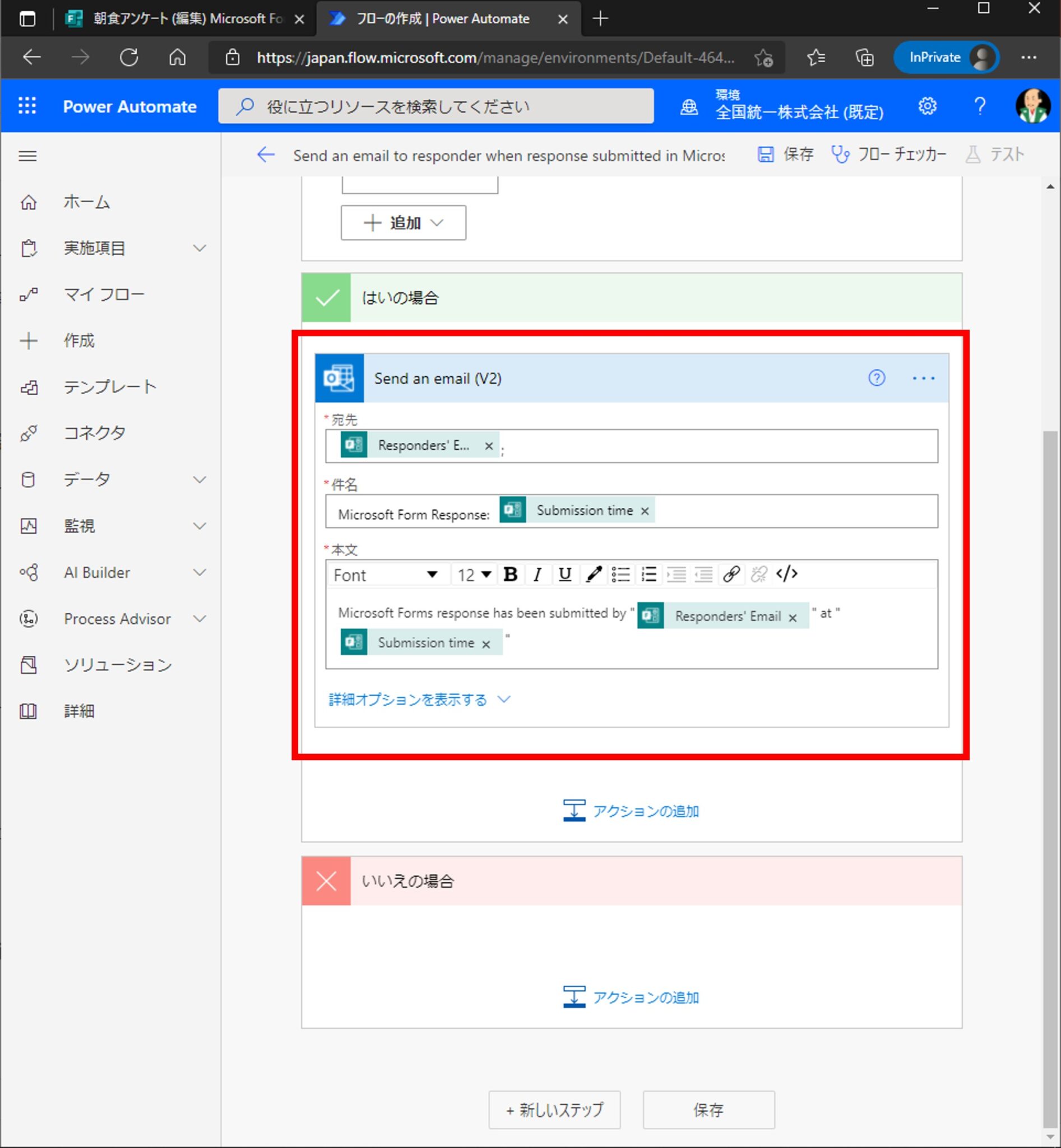Open 詳細 in sidebar
This screenshot has height=1148, width=1061.
pos(78,711)
